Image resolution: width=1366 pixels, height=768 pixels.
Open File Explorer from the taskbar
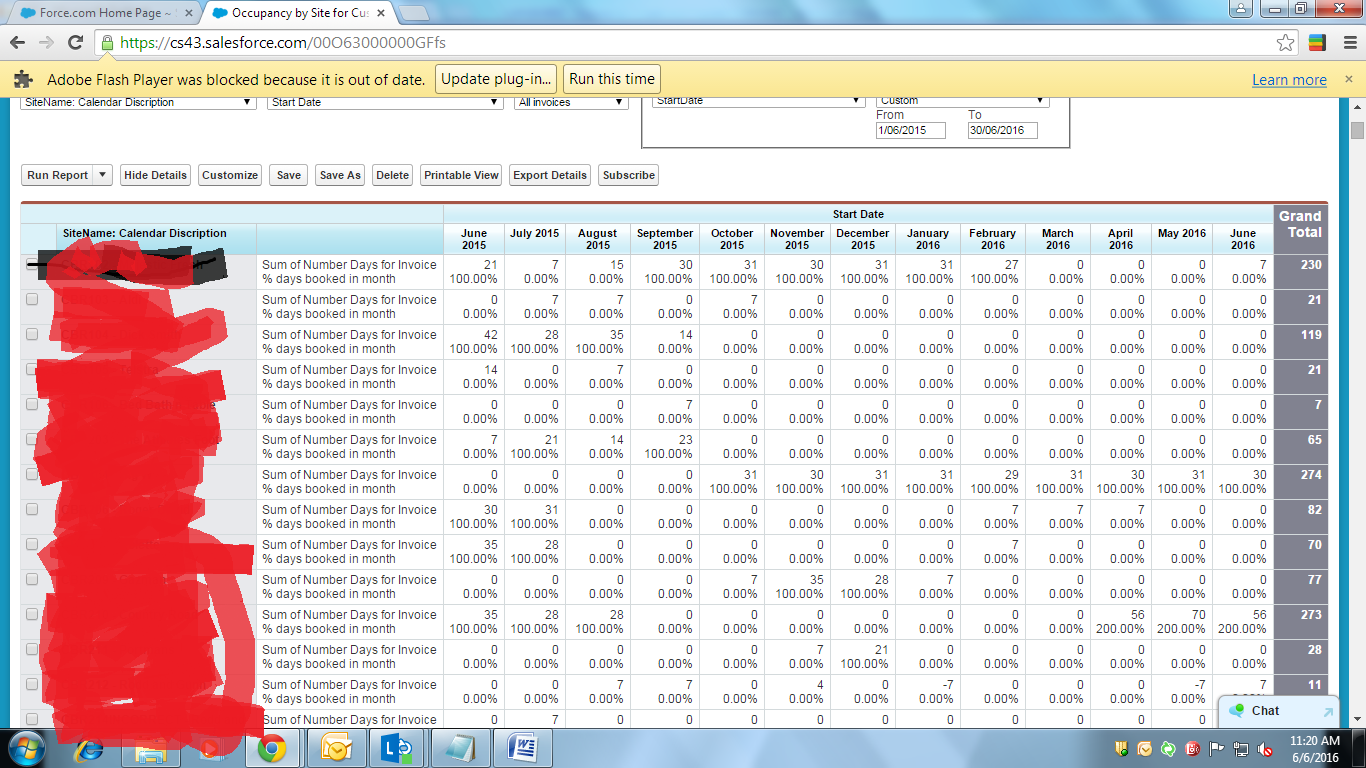point(150,748)
